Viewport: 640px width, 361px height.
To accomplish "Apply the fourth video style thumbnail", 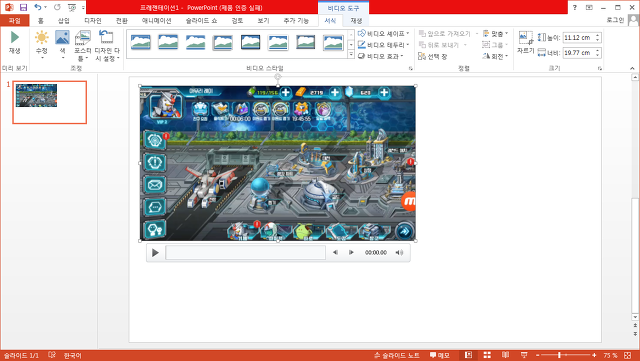I will [223, 42].
